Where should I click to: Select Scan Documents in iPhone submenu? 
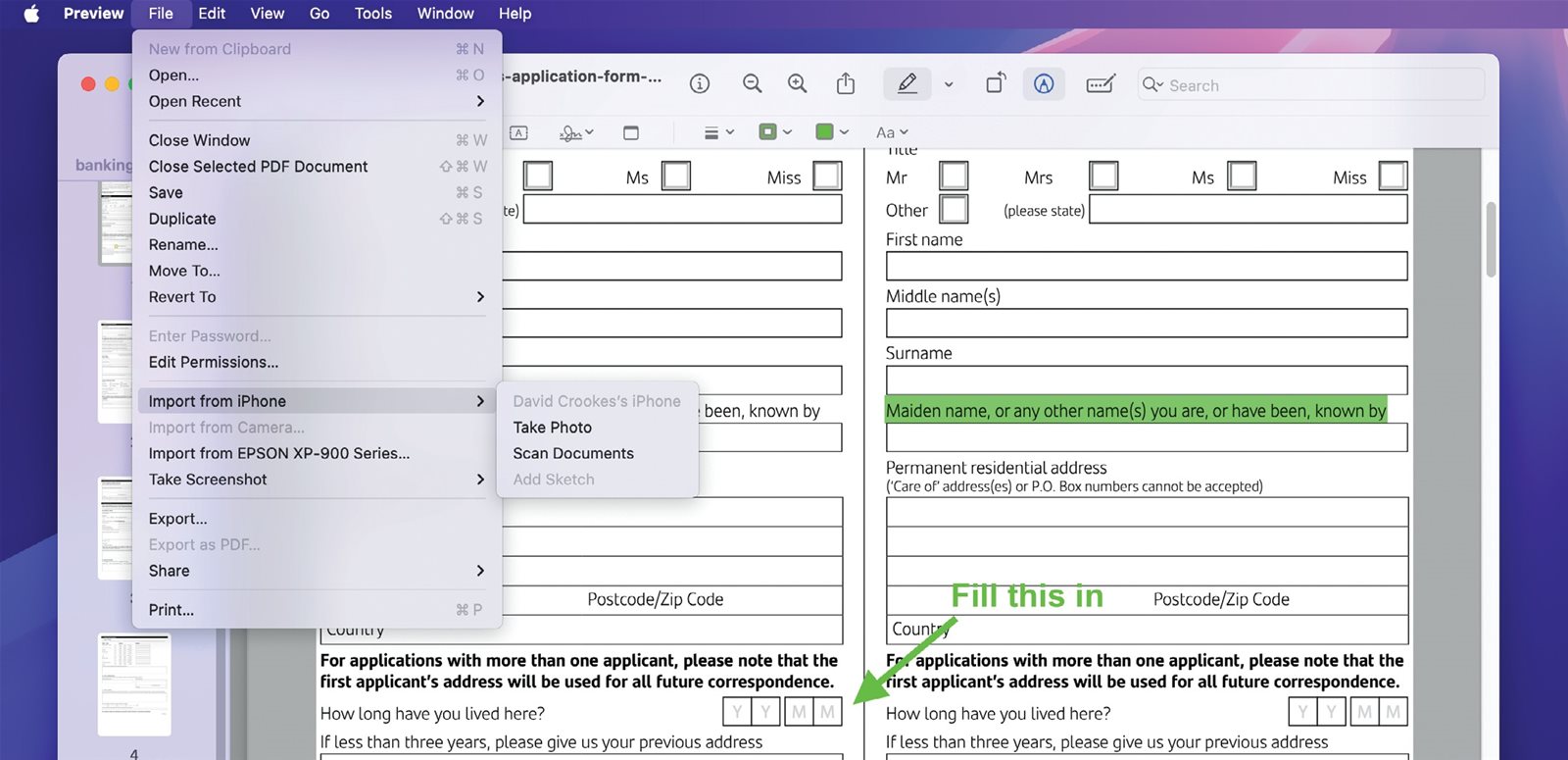(598, 453)
